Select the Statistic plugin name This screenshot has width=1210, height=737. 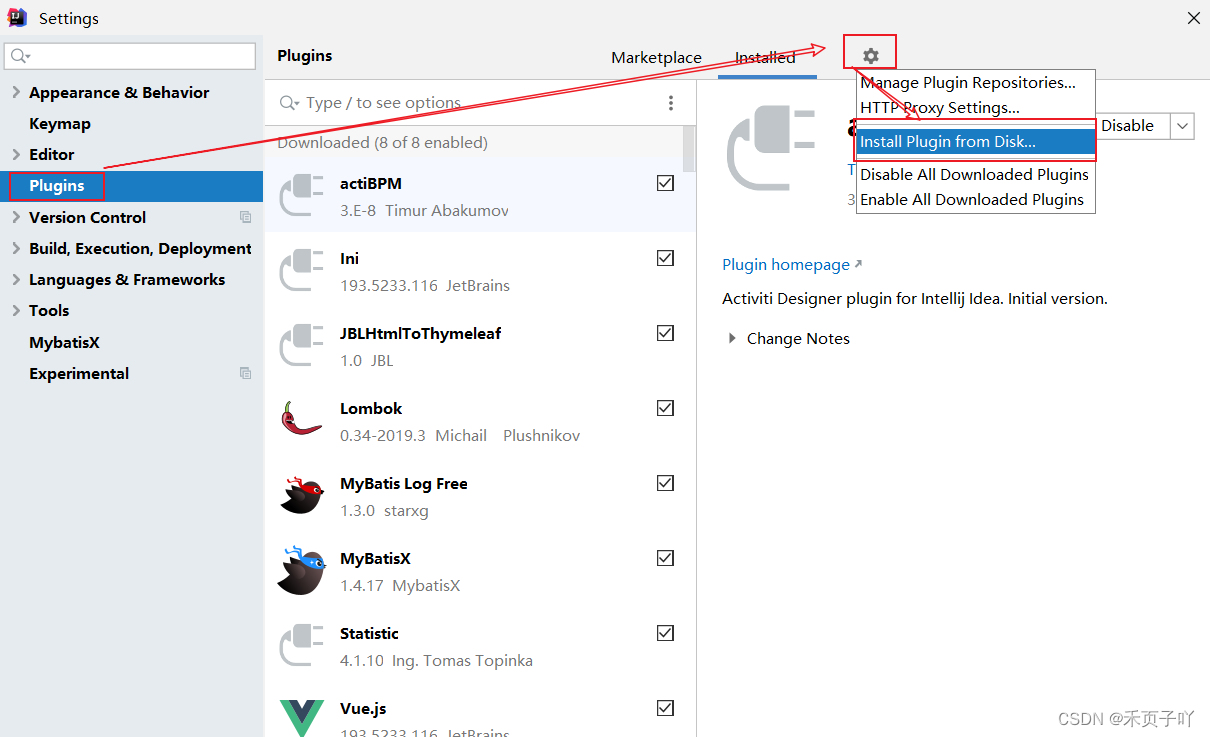tap(369, 633)
